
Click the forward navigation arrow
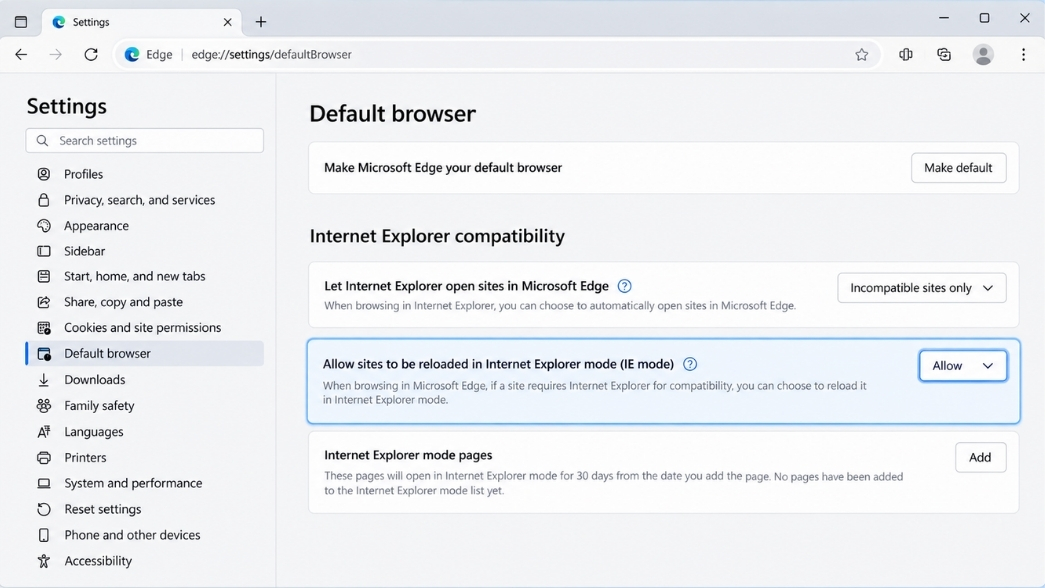56,55
